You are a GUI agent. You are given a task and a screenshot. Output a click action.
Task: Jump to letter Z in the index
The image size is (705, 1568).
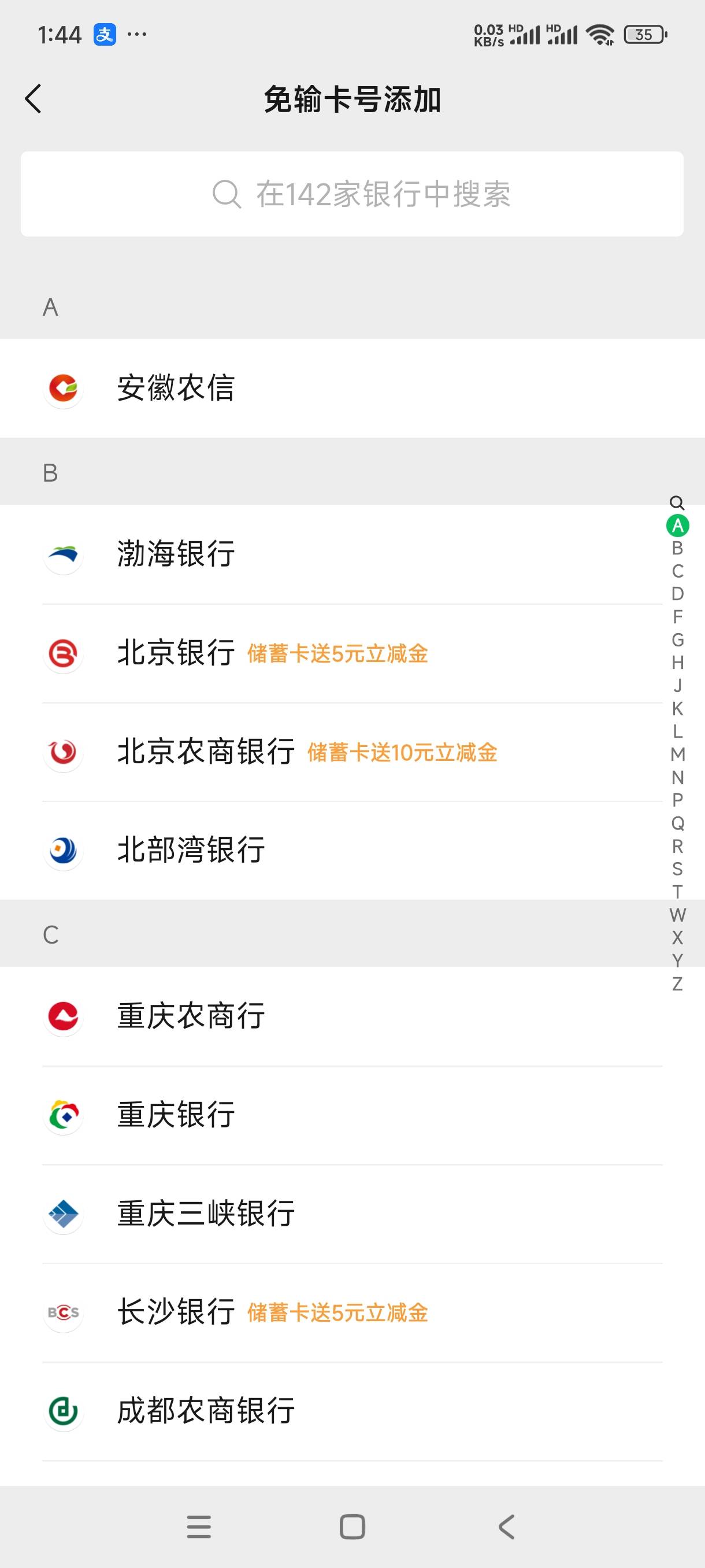click(677, 983)
